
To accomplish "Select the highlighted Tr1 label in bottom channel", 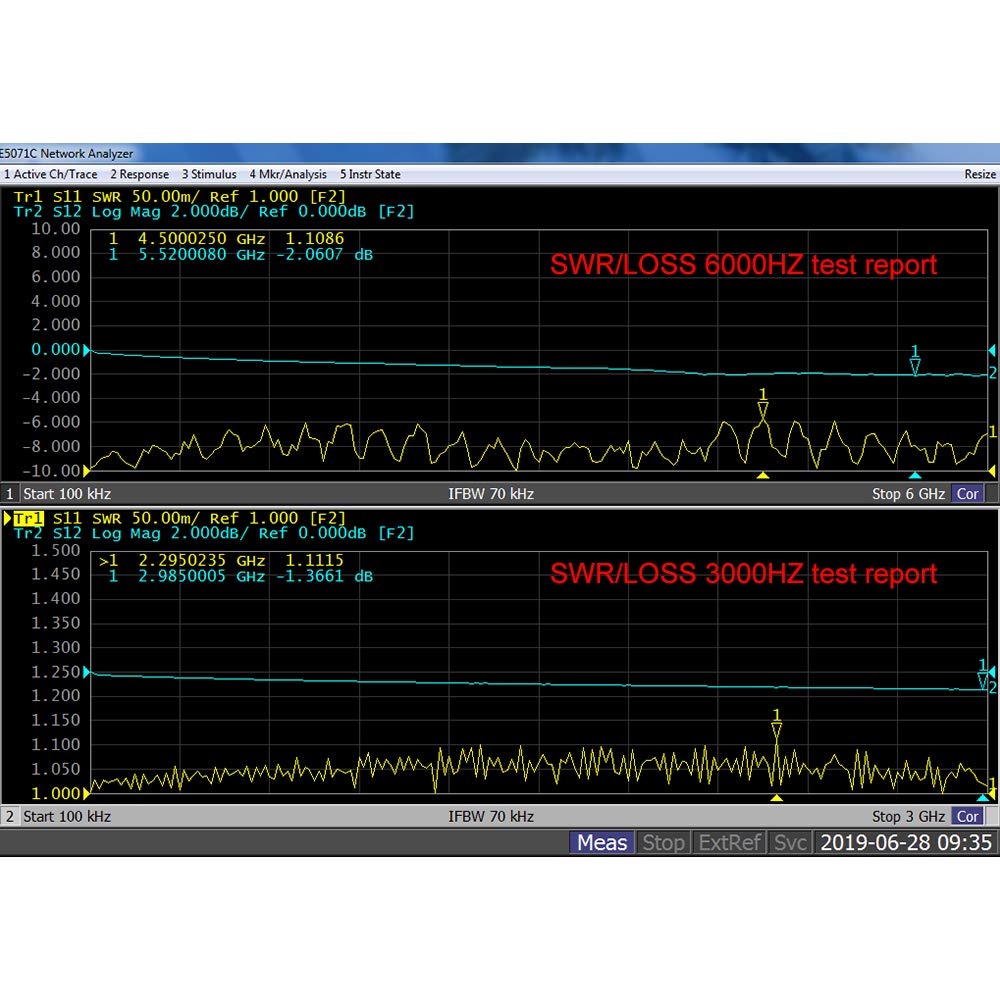I will [28, 518].
